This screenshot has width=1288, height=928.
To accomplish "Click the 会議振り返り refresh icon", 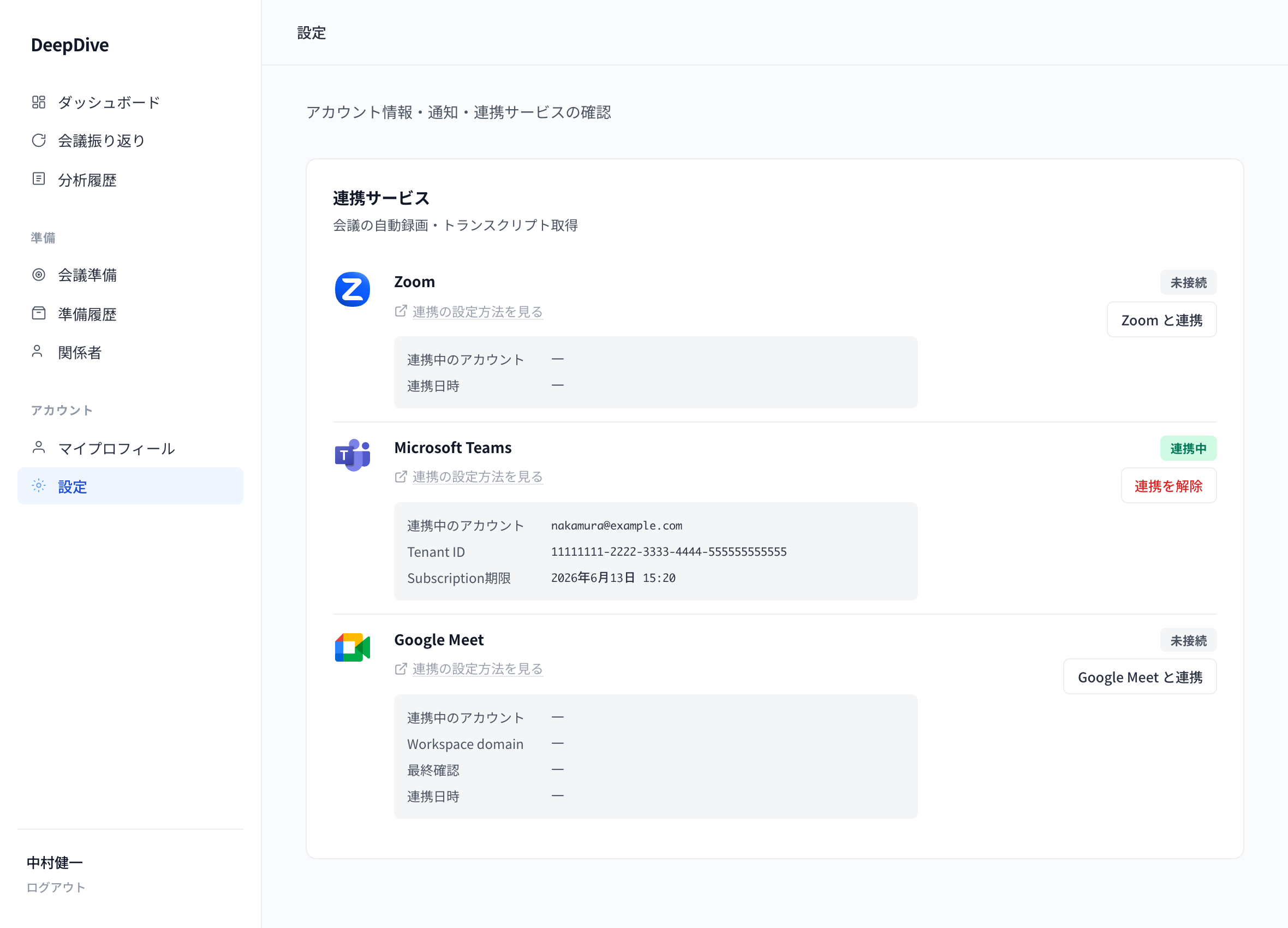I will tap(39, 140).
